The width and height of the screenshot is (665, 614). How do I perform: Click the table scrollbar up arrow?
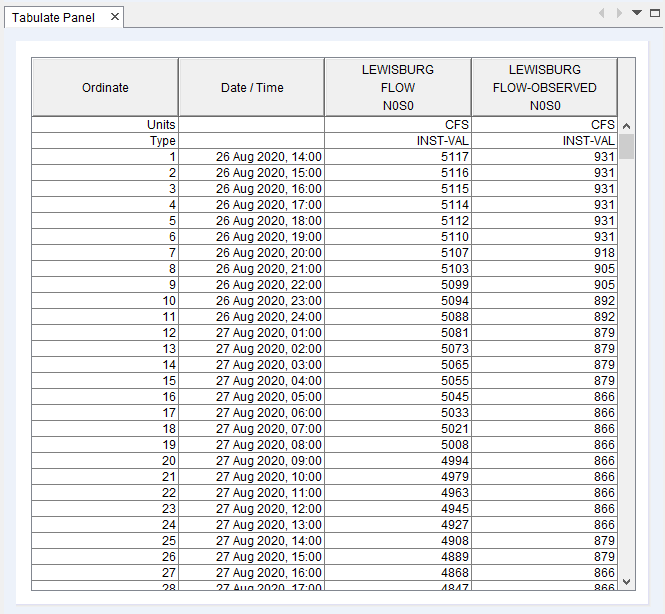click(626, 126)
